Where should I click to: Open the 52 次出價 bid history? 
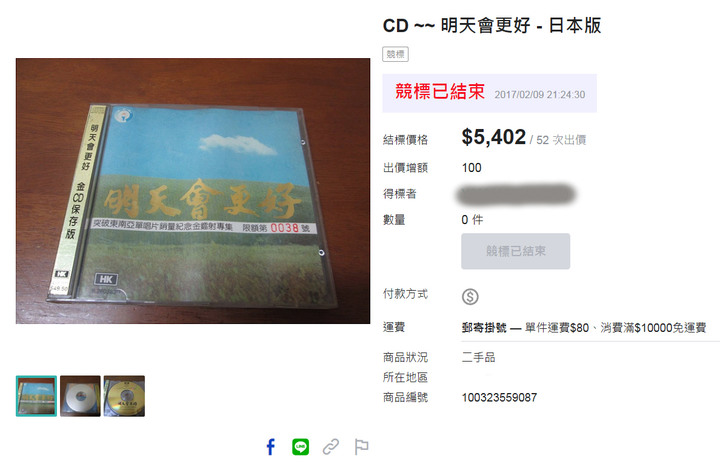click(561, 140)
